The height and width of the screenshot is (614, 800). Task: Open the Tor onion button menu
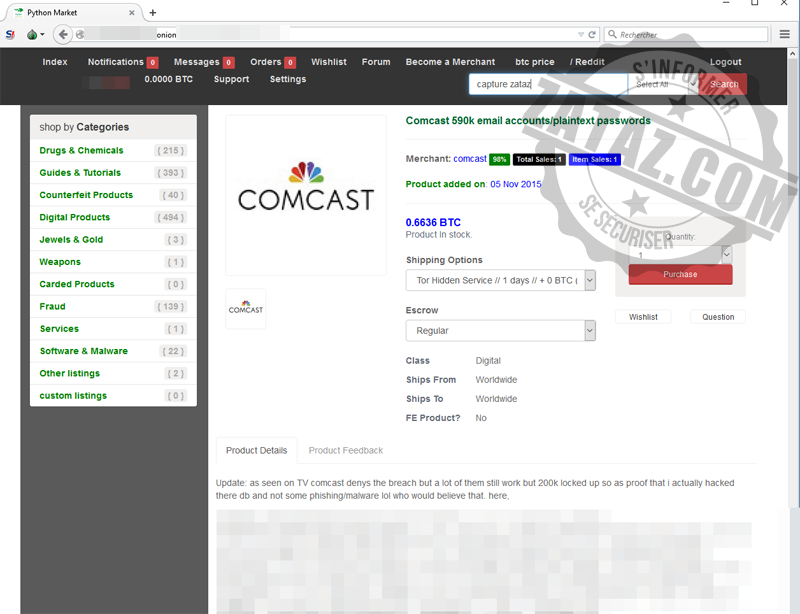tap(35, 35)
